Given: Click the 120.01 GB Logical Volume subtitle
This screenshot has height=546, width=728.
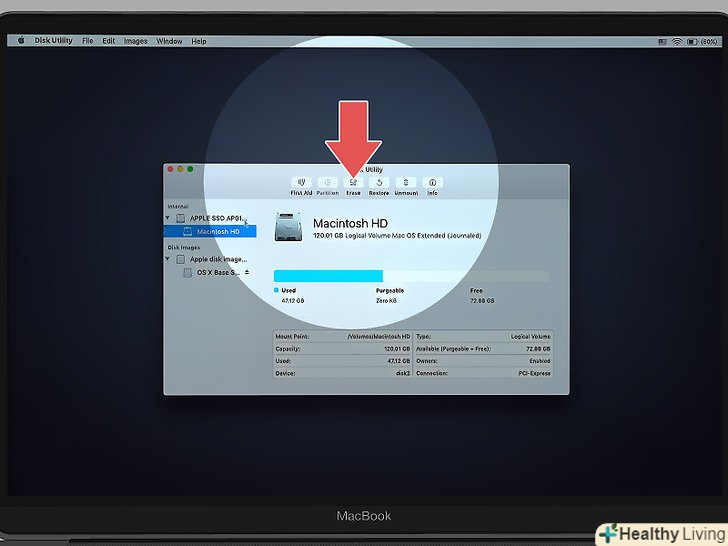Looking at the screenshot, I should pyautogui.click(x=397, y=236).
